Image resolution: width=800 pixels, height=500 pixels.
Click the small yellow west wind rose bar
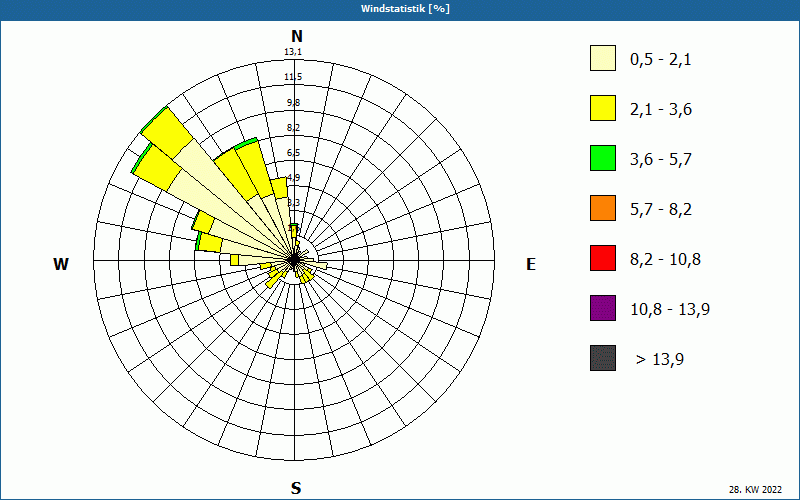coord(235,260)
